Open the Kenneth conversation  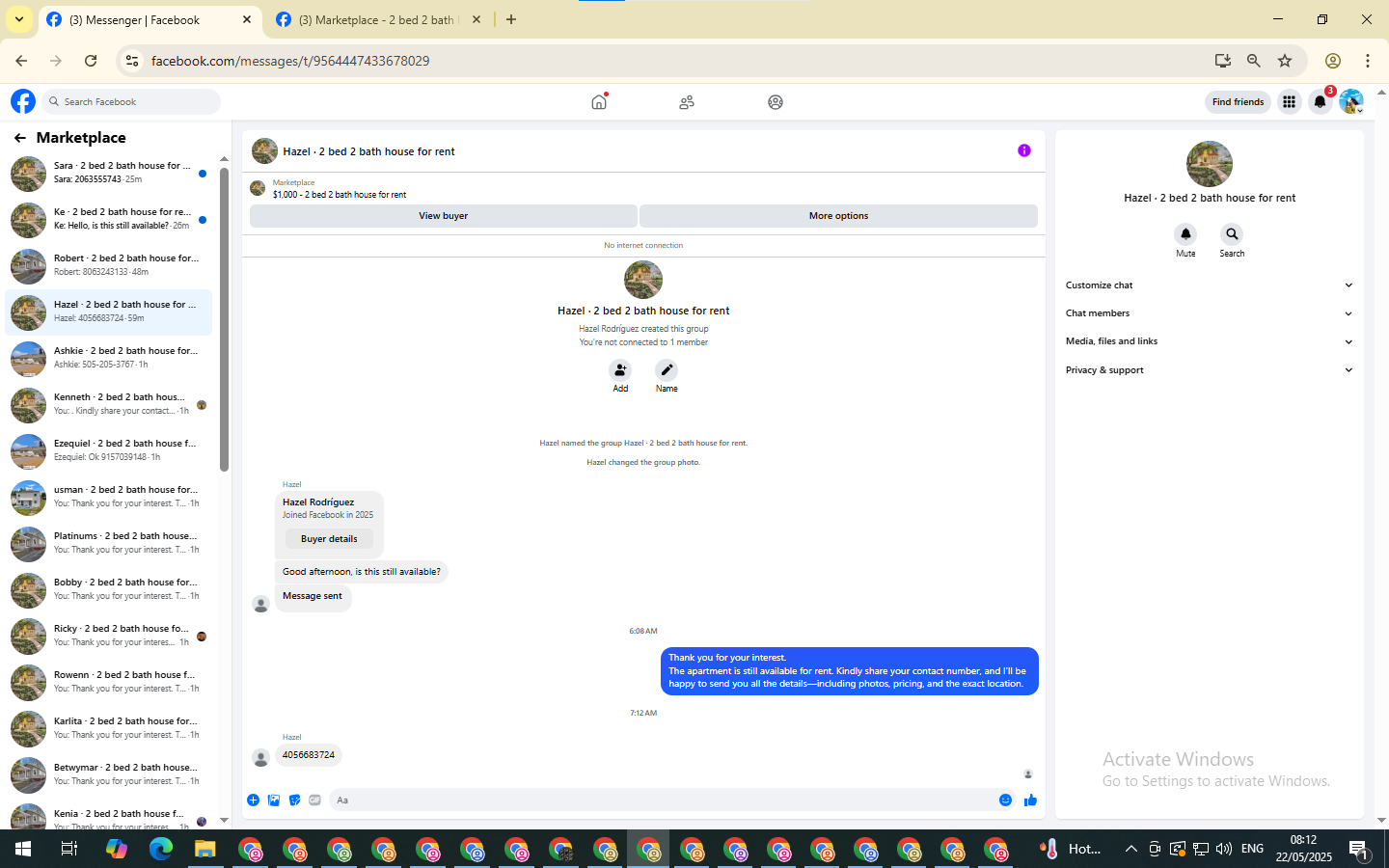coord(108,405)
